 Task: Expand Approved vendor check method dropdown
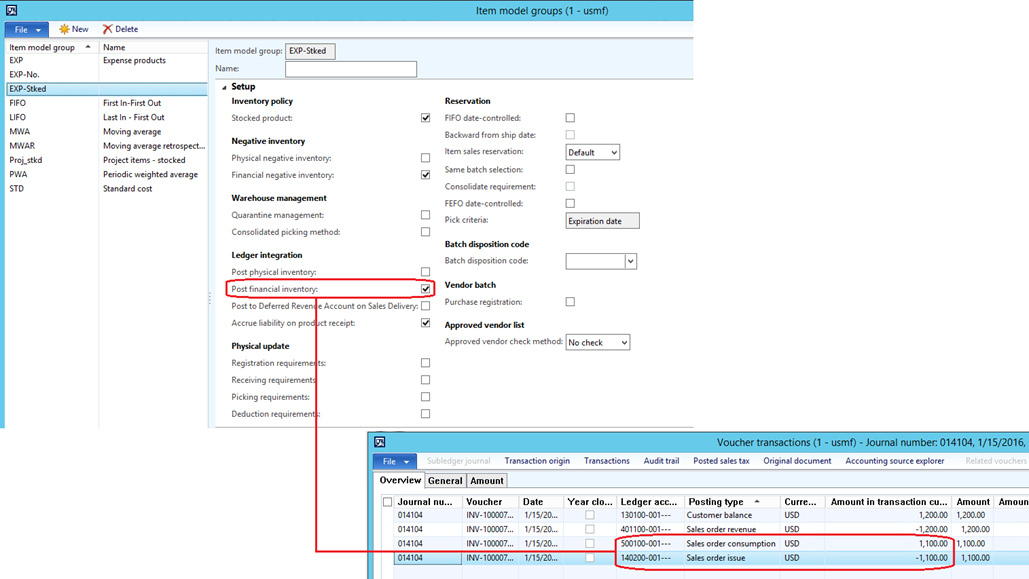623,342
